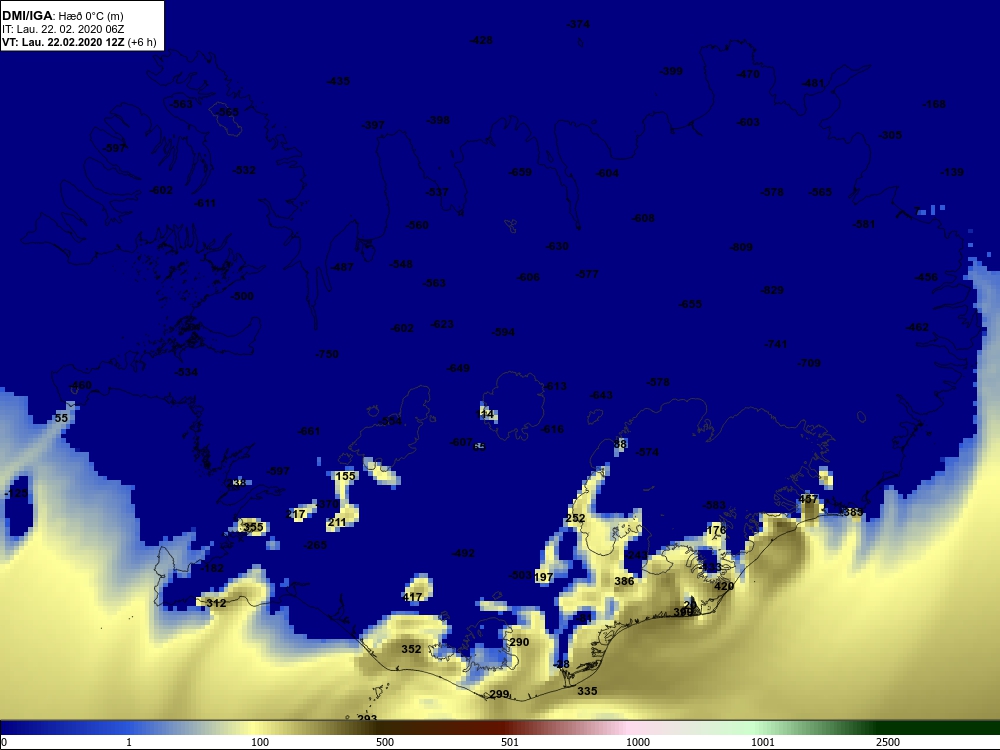Click the map value '211'

click(x=337, y=522)
